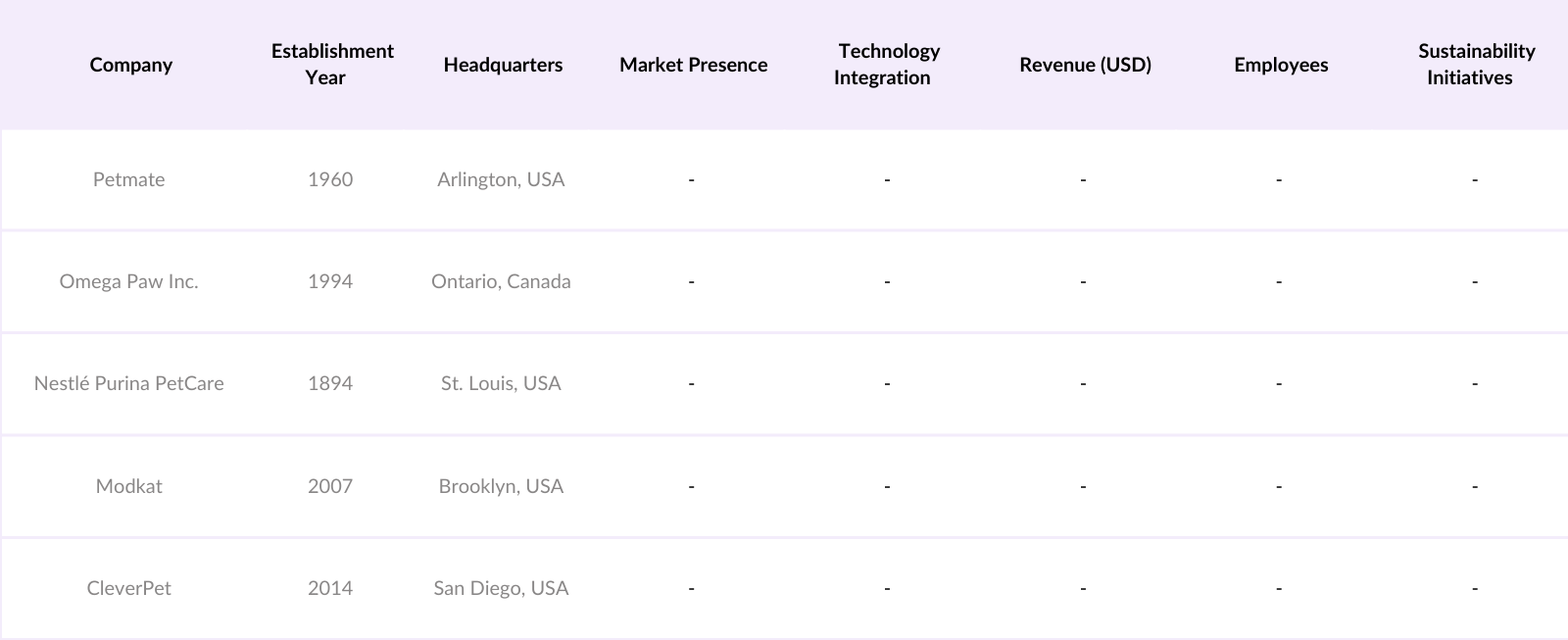Click the Brooklyn, USA headquarters cell
This screenshot has height=640, width=1568.
[x=501, y=486]
